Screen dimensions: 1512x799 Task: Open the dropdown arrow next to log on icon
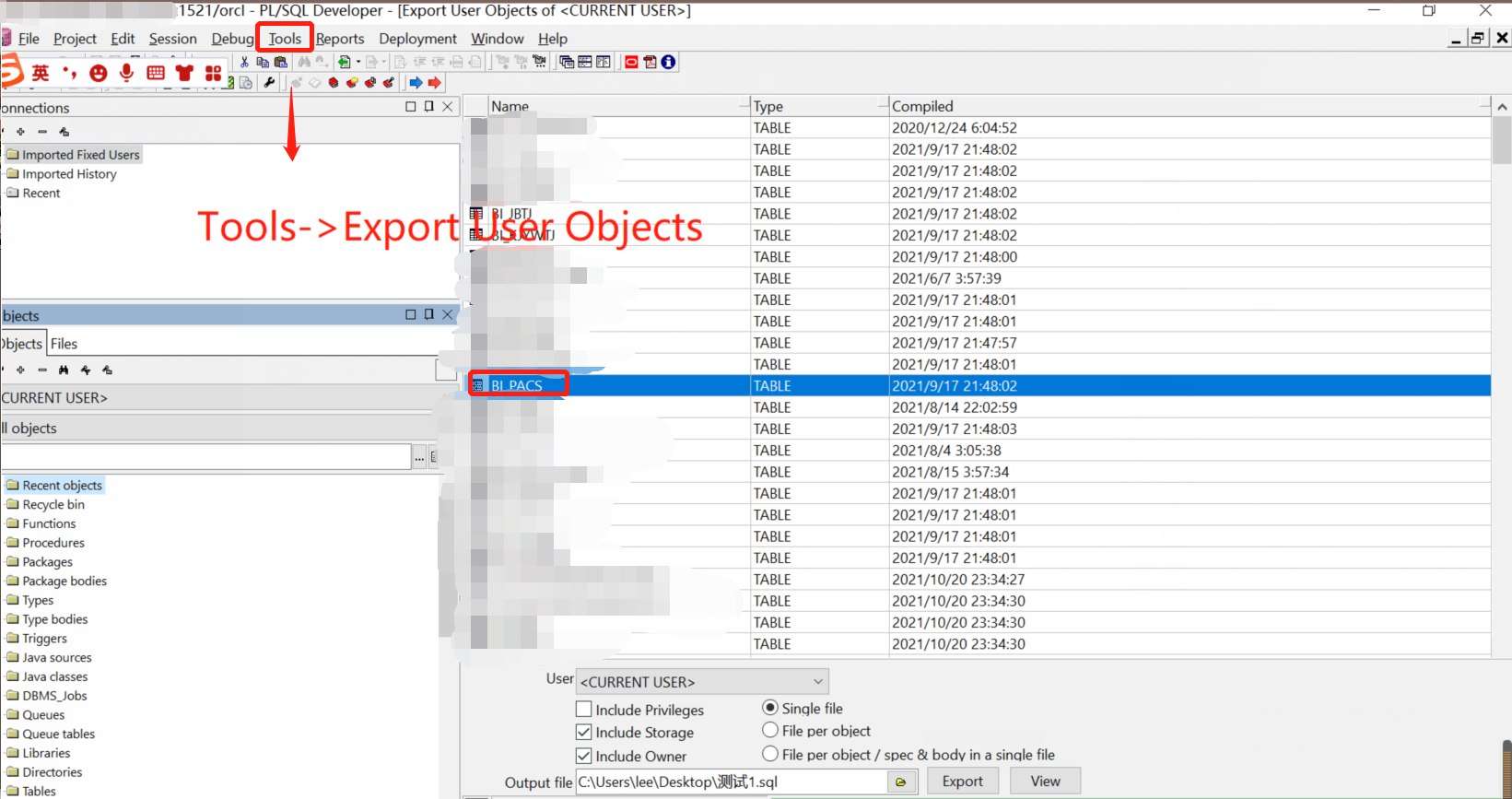(358, 62)
